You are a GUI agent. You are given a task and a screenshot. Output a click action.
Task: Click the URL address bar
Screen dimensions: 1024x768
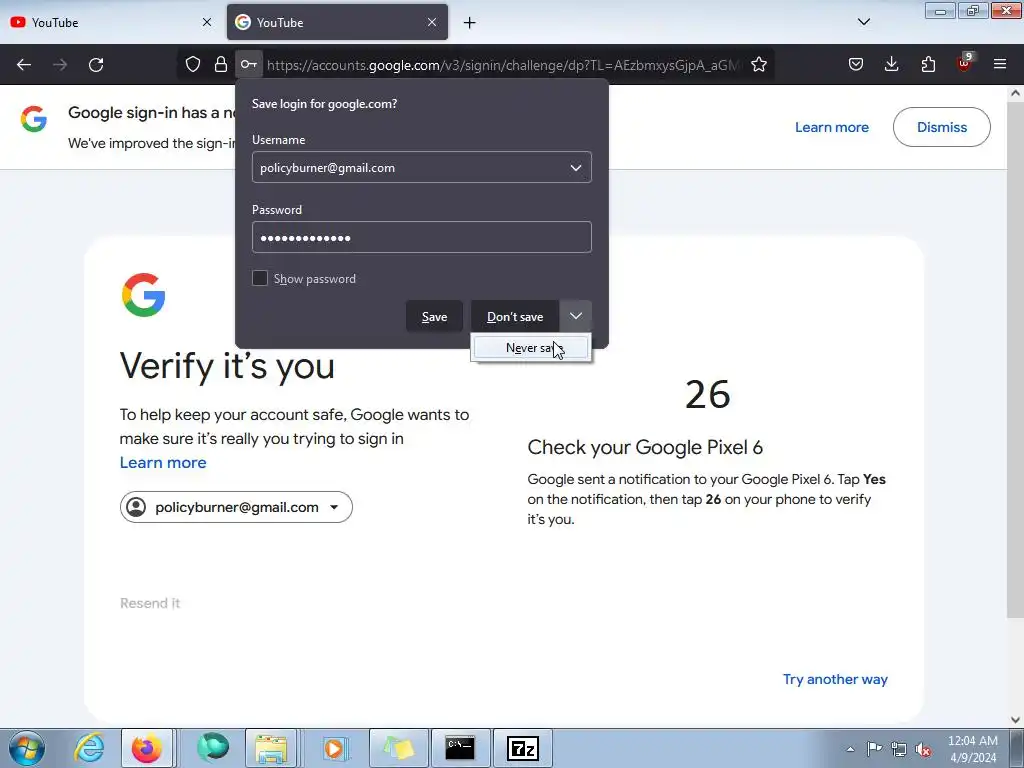pyautogui.click(x=503, y=65)
